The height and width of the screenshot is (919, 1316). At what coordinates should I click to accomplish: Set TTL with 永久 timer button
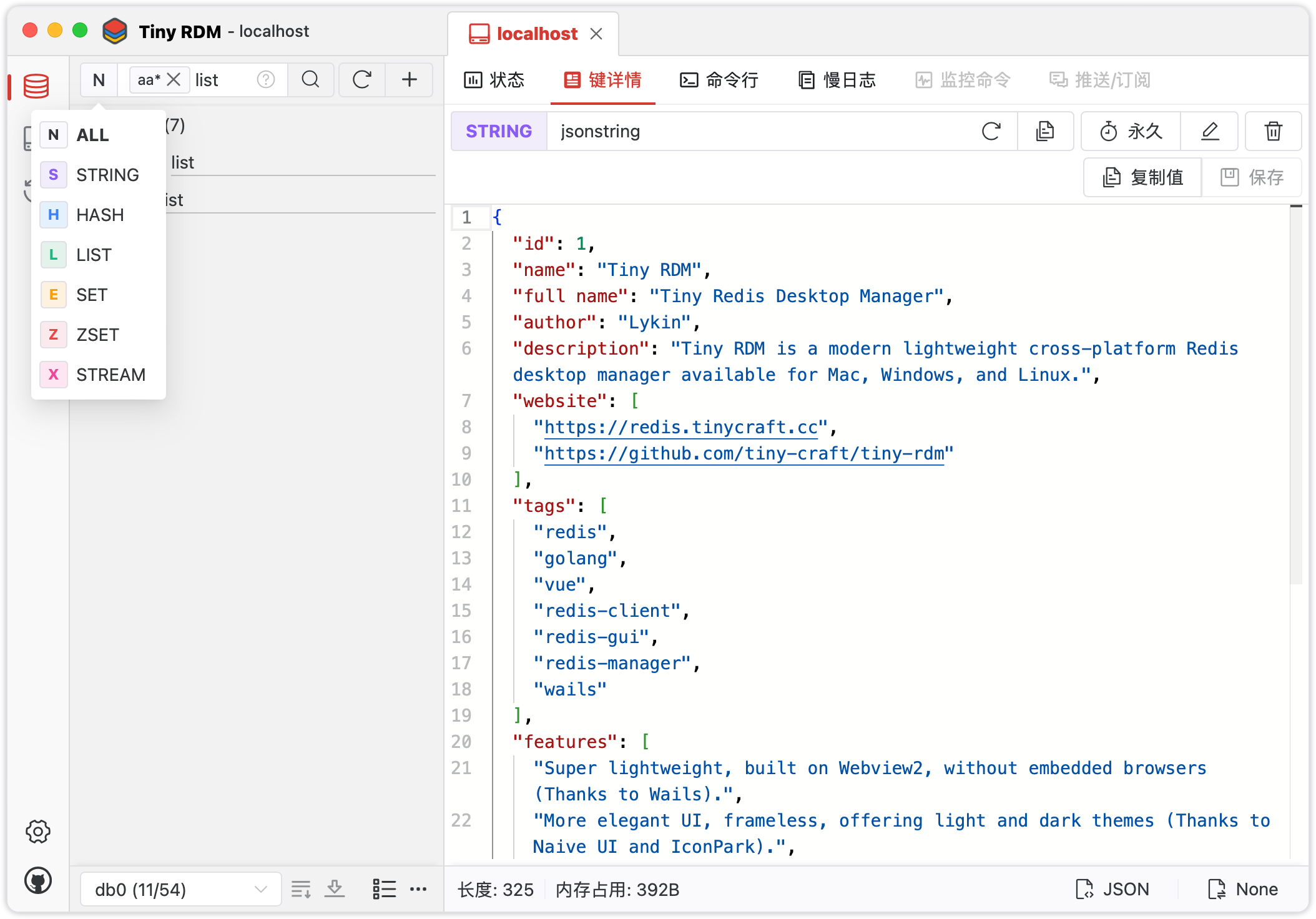1131,131
